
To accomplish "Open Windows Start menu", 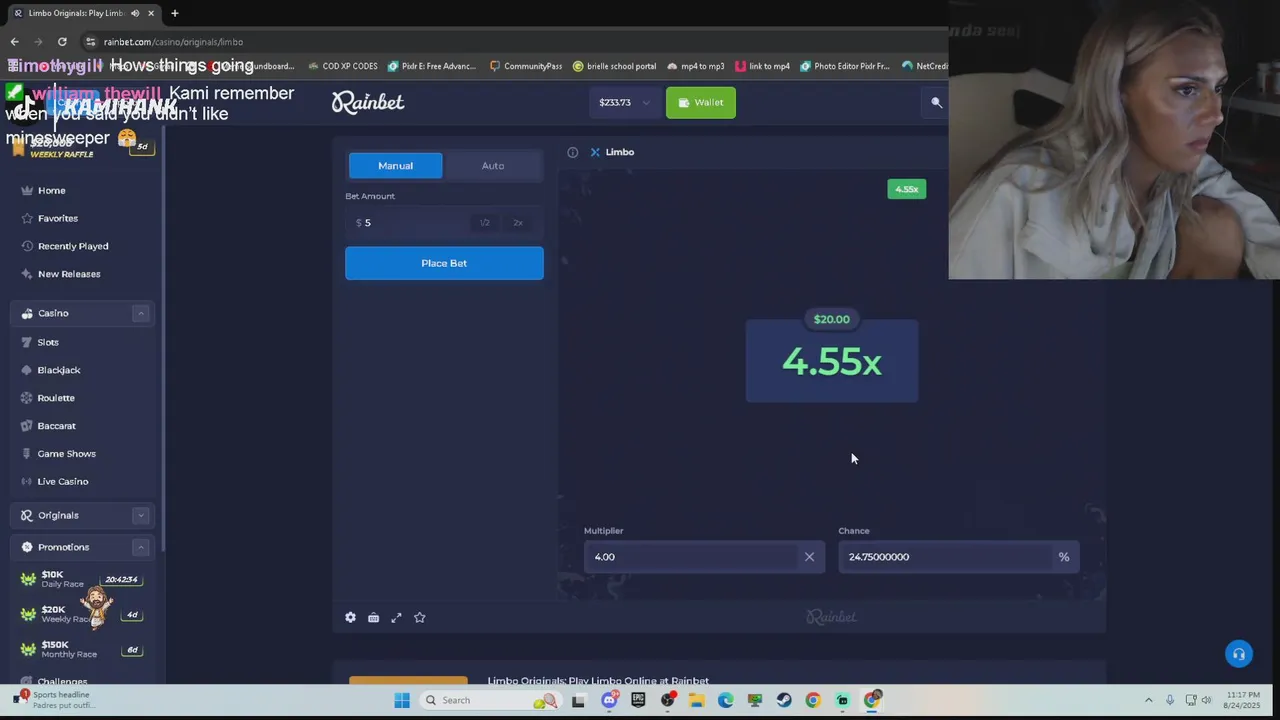I will [402, 700].
